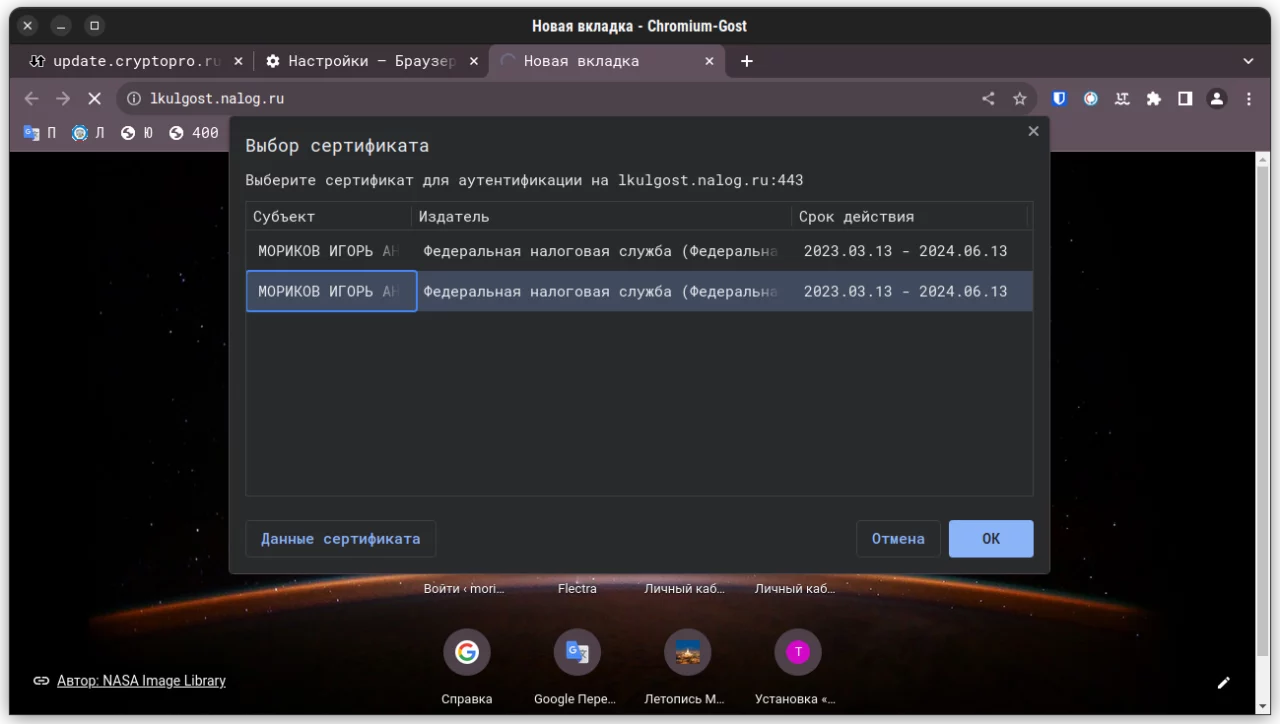Open the tab search chevron
The width and height of the screenshot is (1280, 724).
coord(1248,61)
